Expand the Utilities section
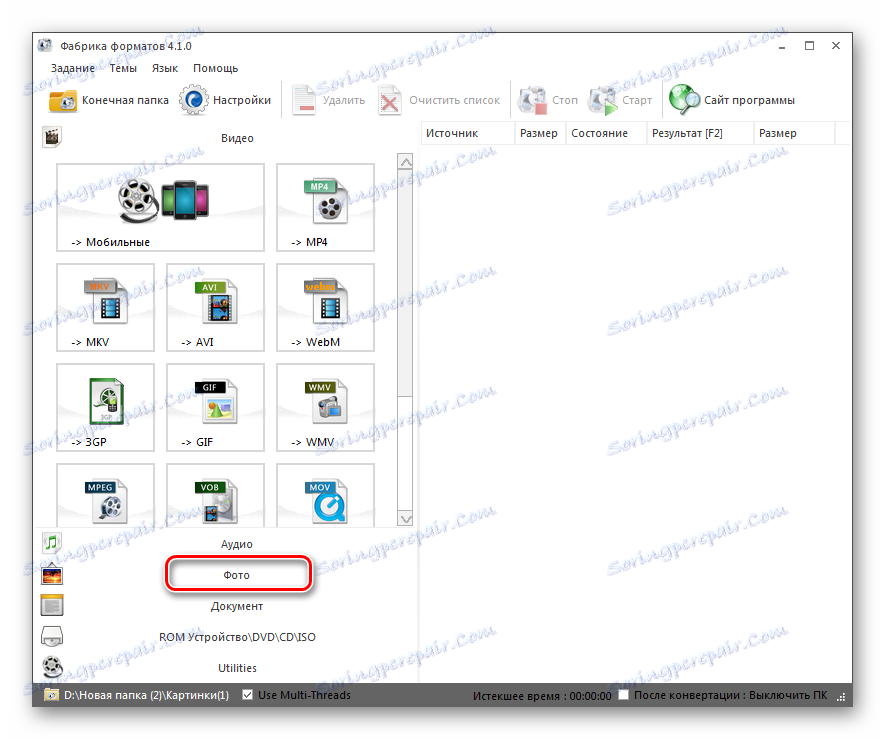This screenshot has width=885, height=739. [x=237, y=668]
